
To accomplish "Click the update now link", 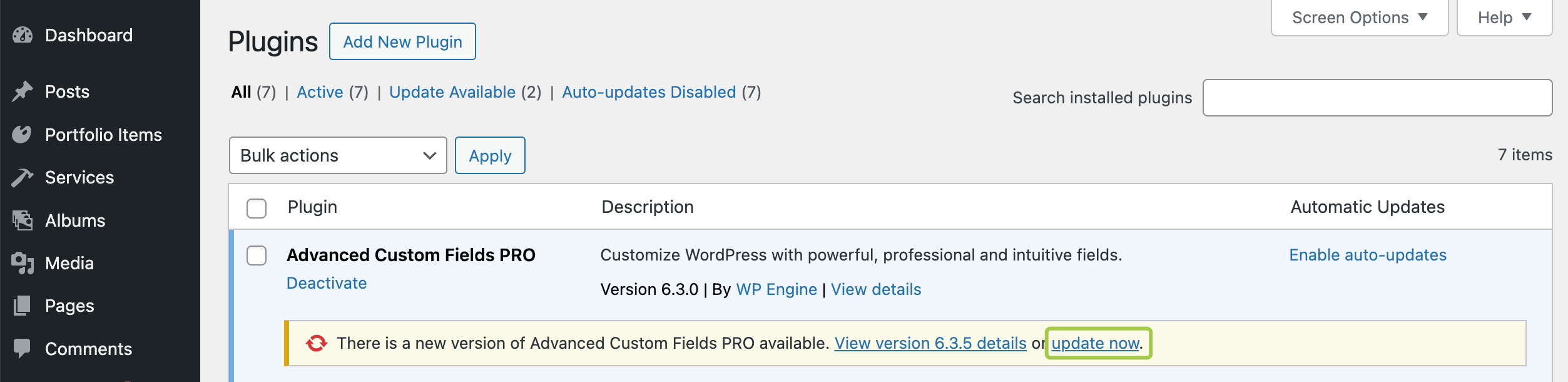I will coord(1096,343).
